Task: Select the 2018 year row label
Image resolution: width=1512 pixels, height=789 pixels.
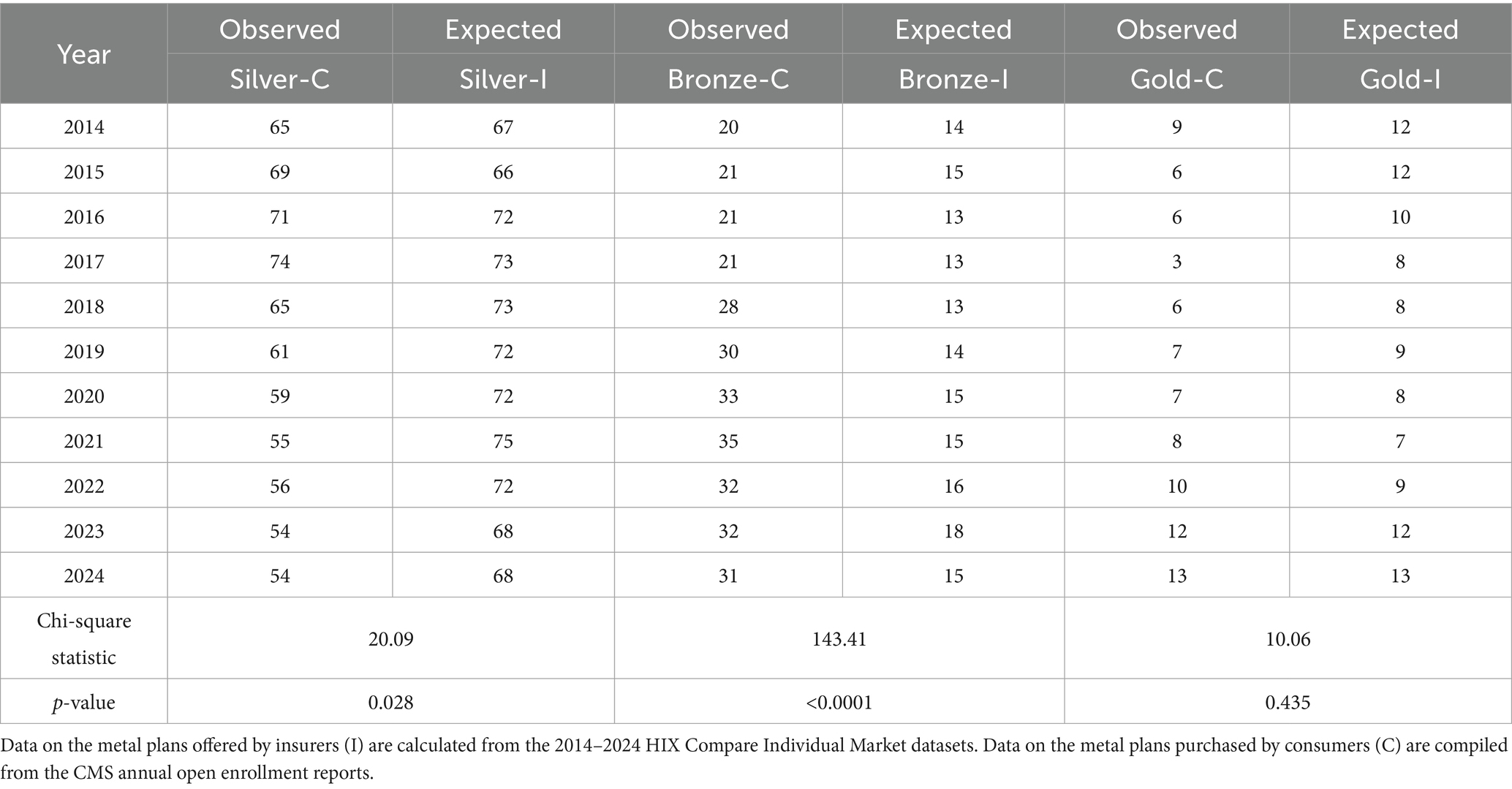Action: pyautogui.click(x=84, y=306)
